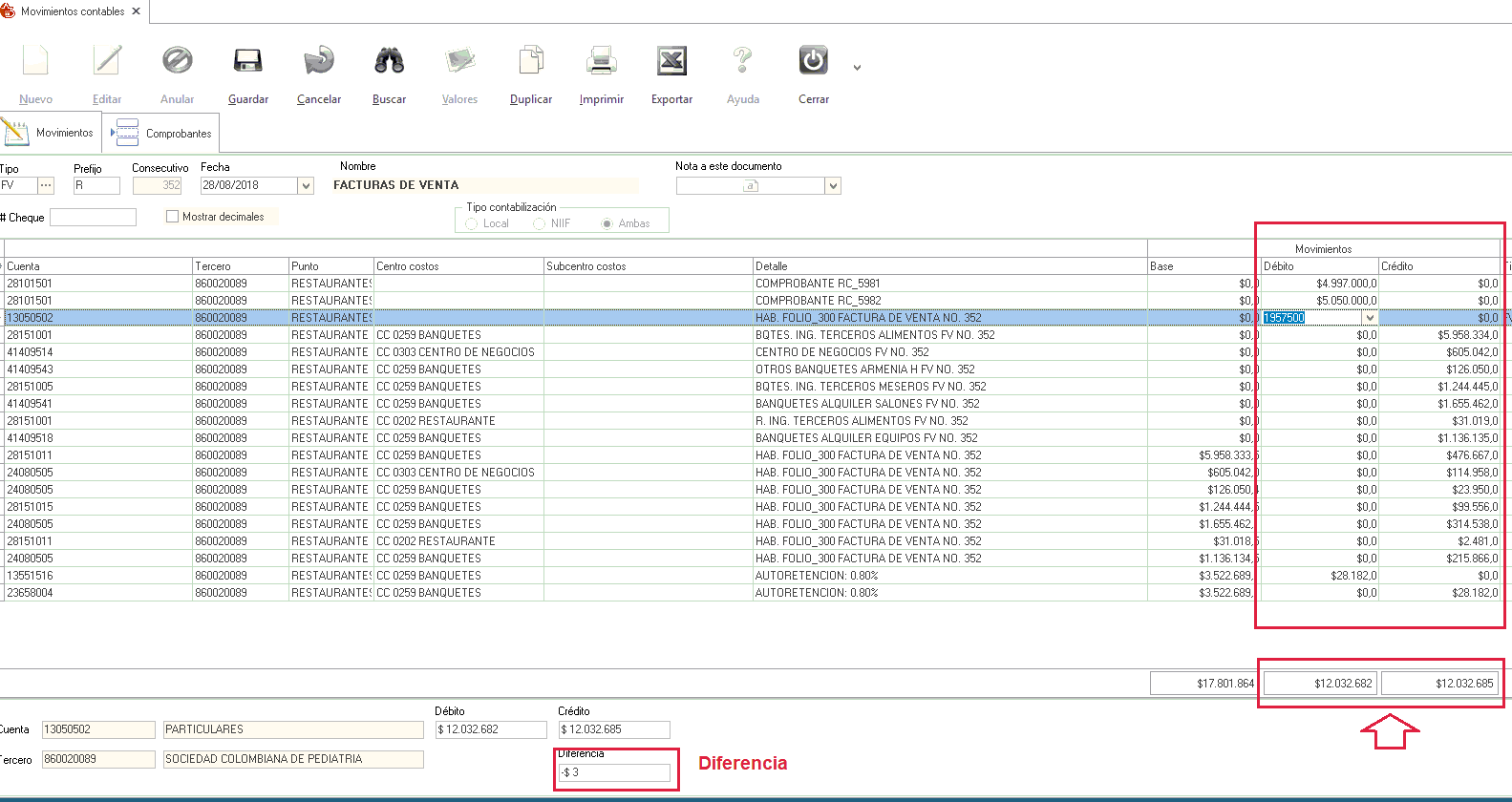Open Buscar with the binoculars icon
This screenshot has height=802, width=1512.
click(389, 61)
